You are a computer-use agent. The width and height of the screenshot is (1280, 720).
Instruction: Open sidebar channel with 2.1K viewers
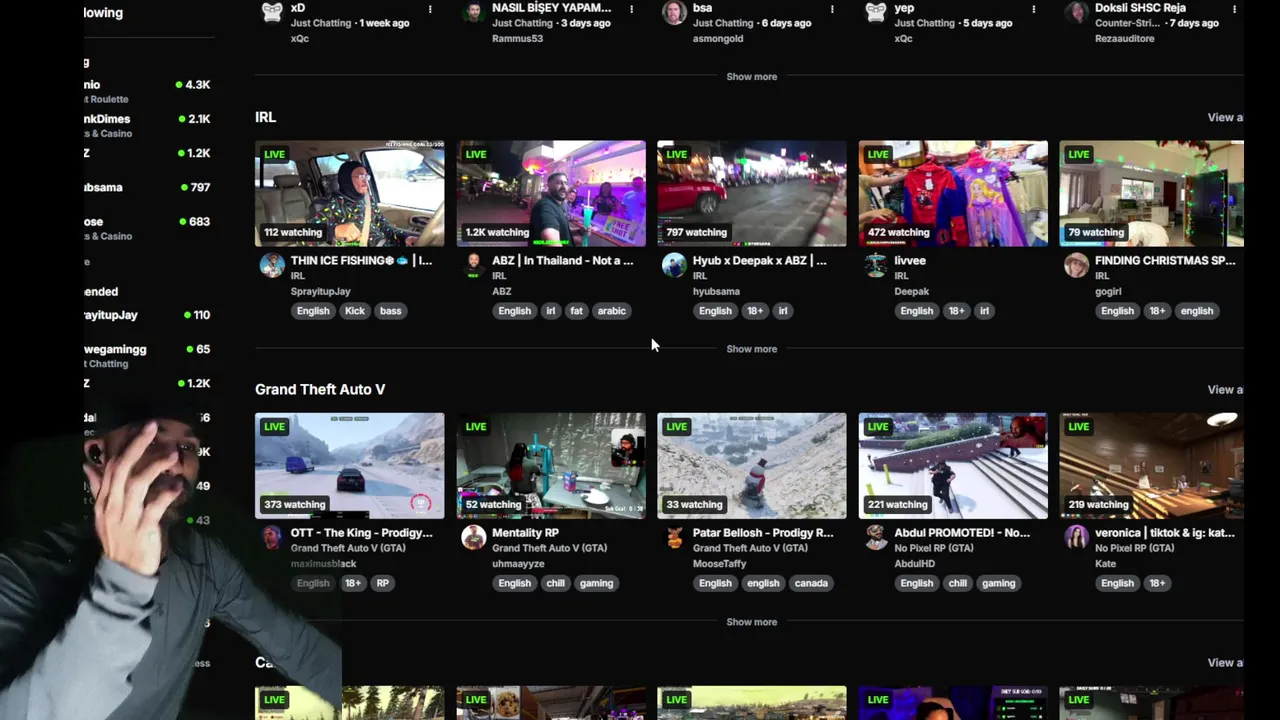pyautogui.click(x=150, y=125)
